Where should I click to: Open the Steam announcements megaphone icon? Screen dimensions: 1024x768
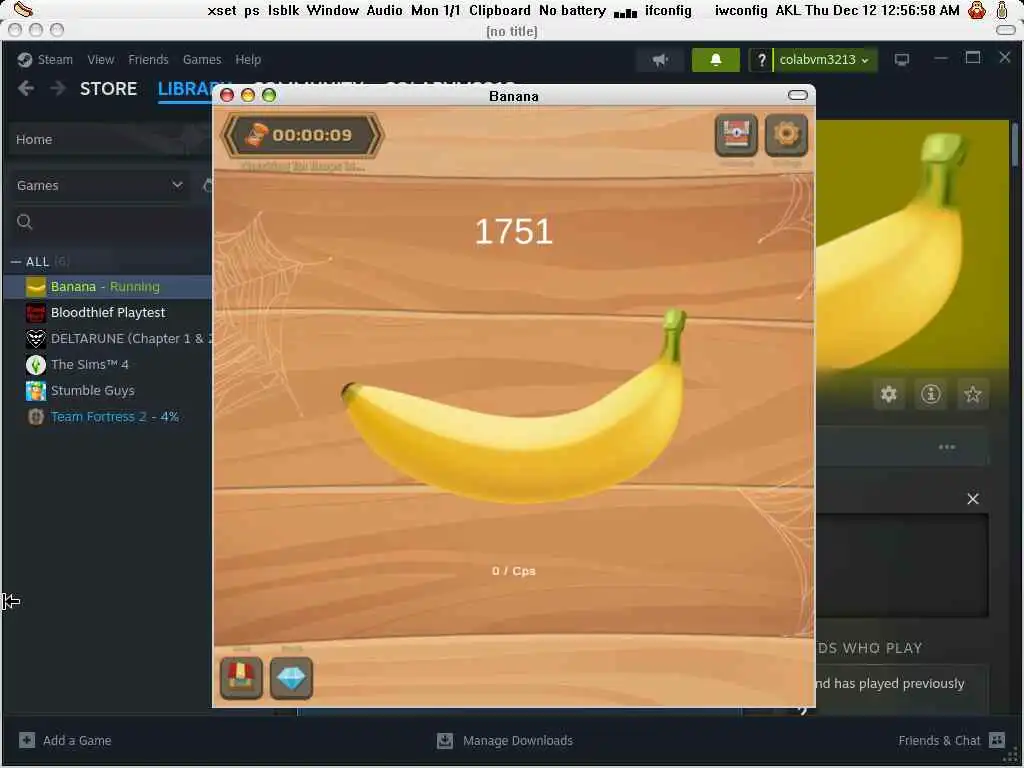point(660,60)
